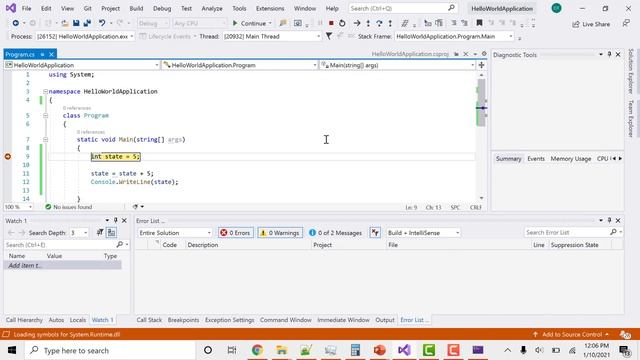Pin the Error List panel
This screenshot has height=360, width=640.
609,220
